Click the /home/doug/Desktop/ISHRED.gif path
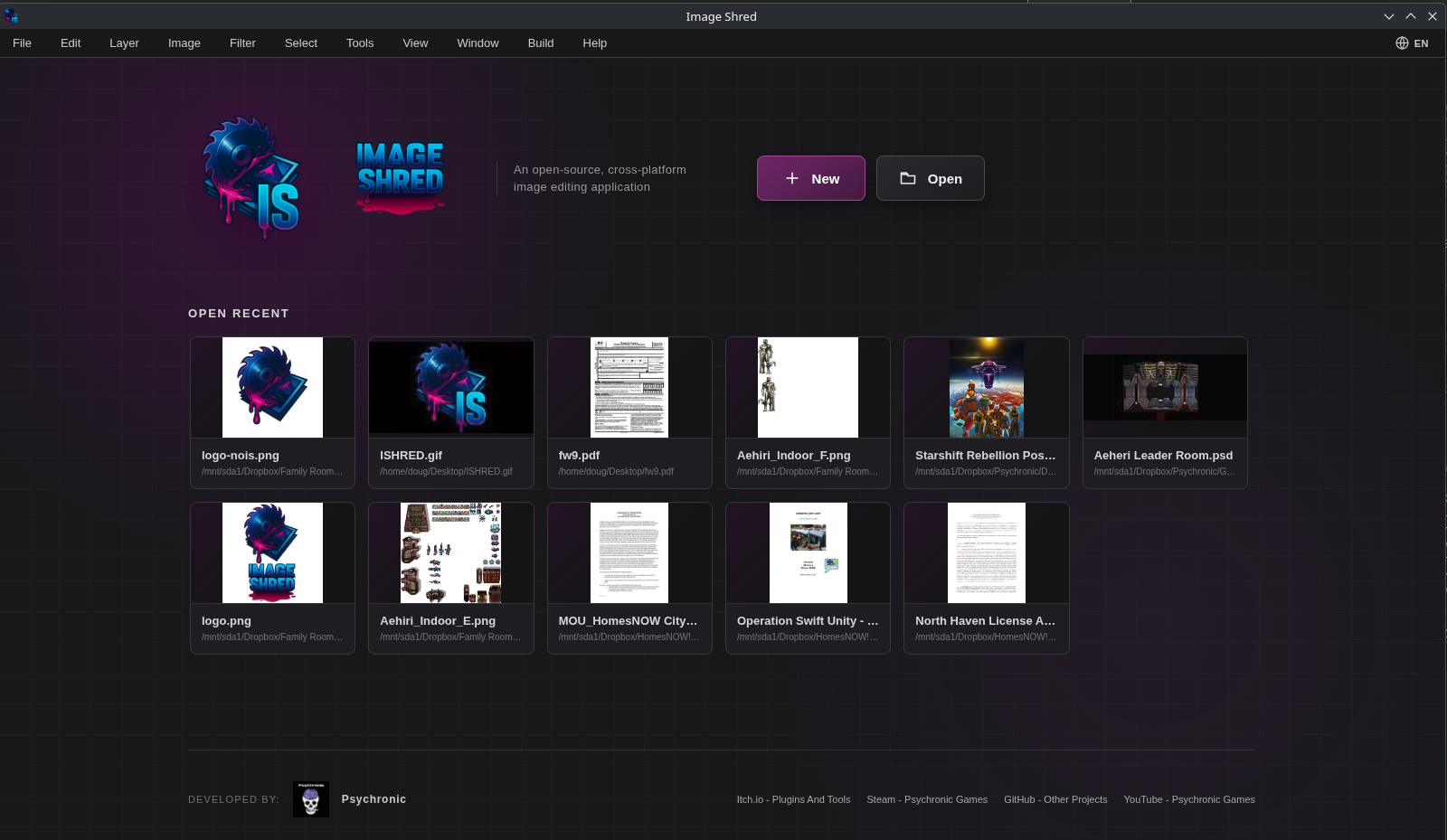Viewport: 1447px width, 840px height. 446,471
